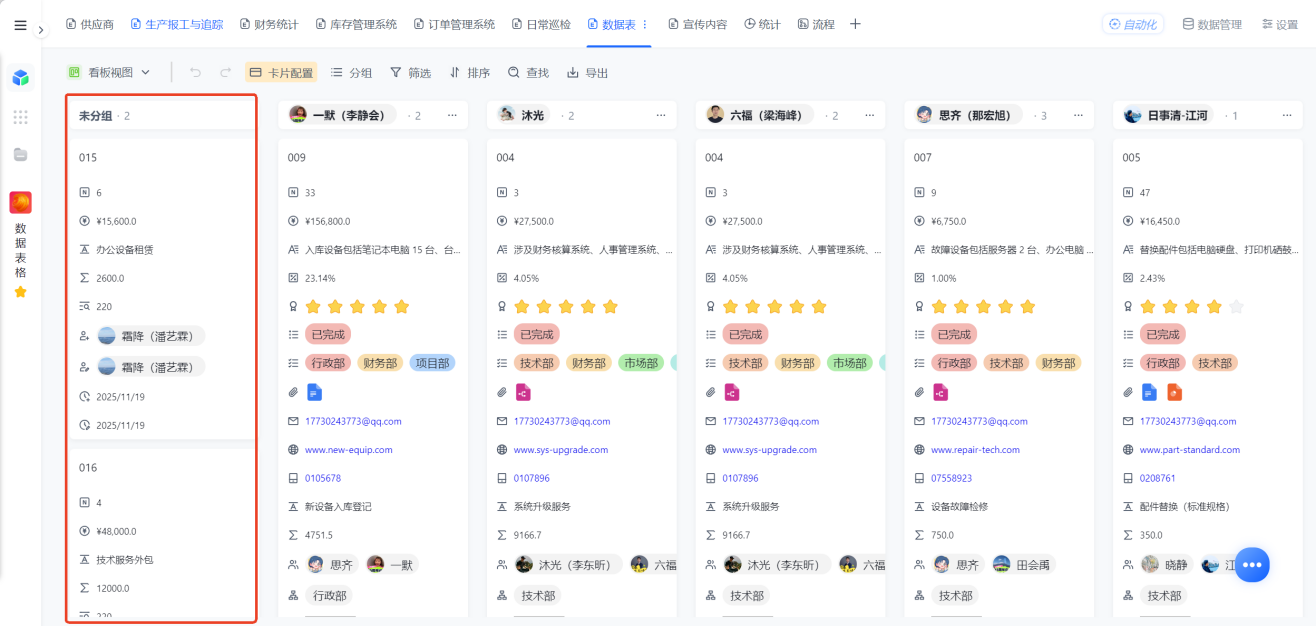Click 思齐 avatar chip in card 009

tap(331, 564)
